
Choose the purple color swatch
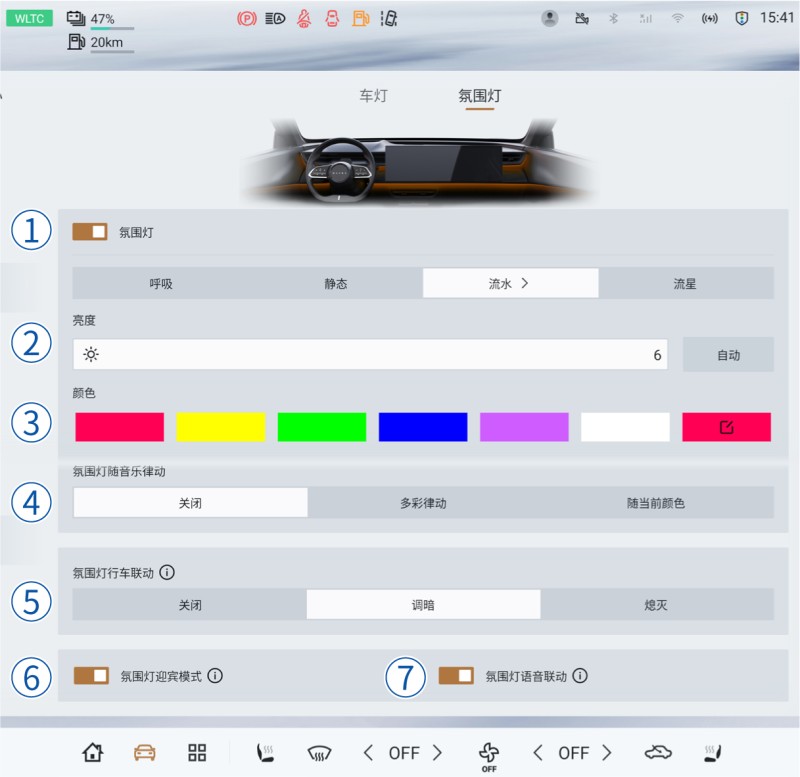(x=524, y=427)
